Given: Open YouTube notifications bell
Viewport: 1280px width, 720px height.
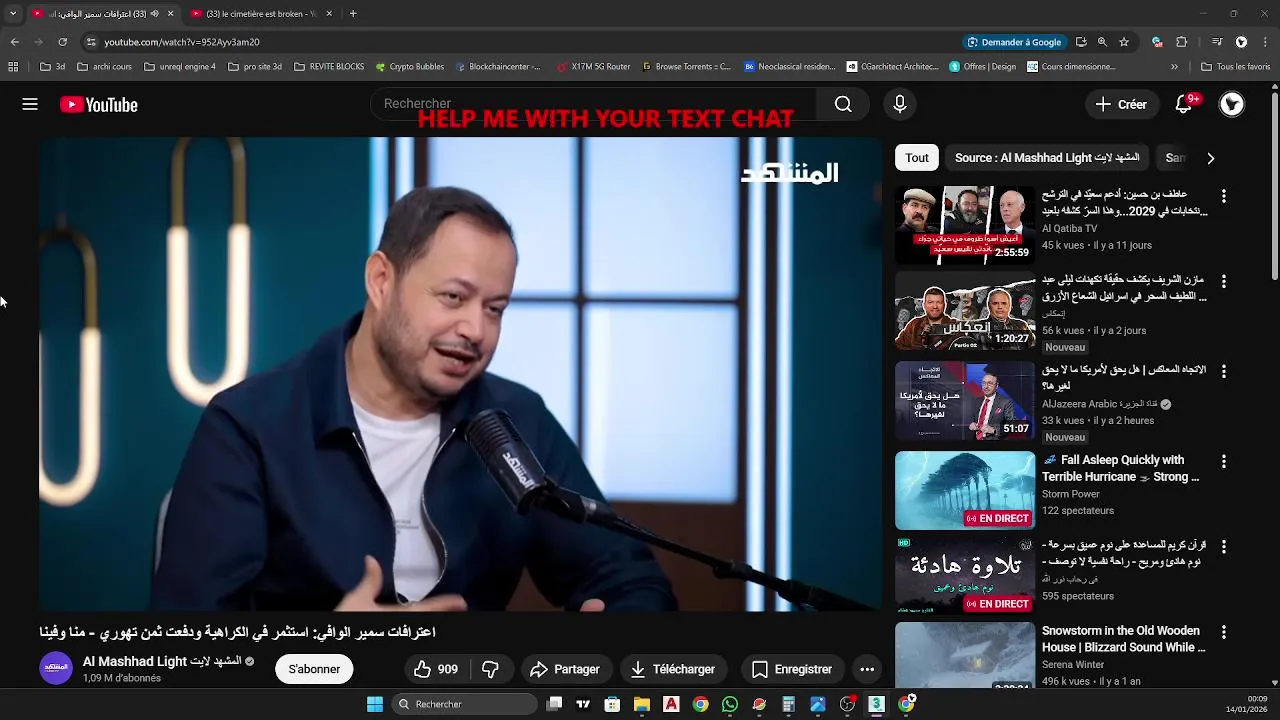Looking at the screenshot, I should pos(1184,104).
